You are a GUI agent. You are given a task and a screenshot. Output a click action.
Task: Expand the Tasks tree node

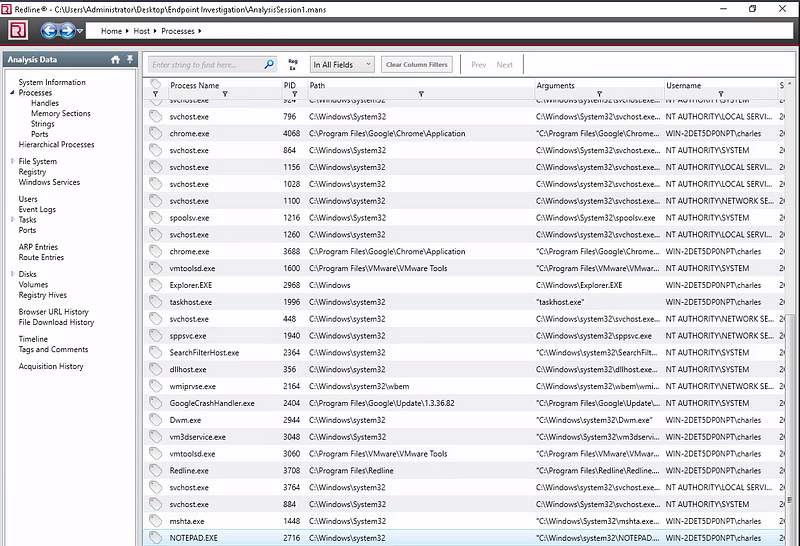coord(12,219)
